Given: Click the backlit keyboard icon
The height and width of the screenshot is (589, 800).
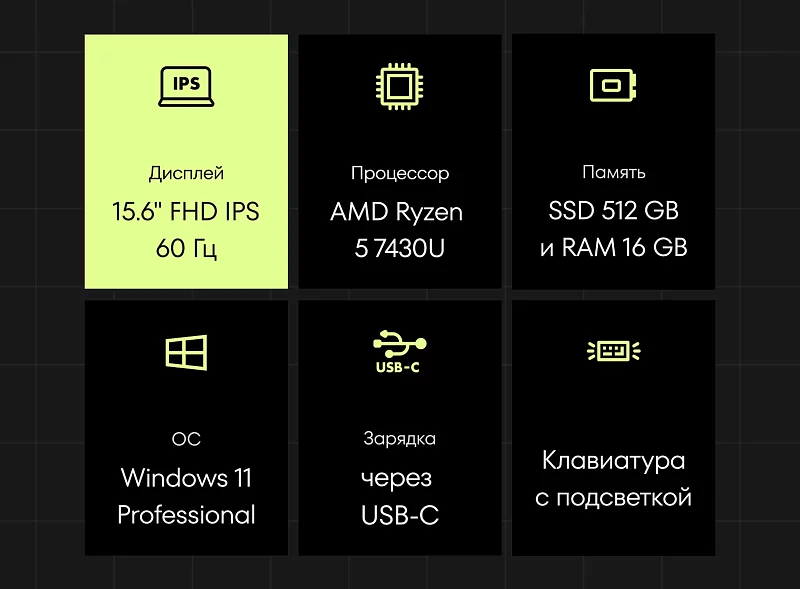Looking at the screenshot, I should [x=613, y=350].
